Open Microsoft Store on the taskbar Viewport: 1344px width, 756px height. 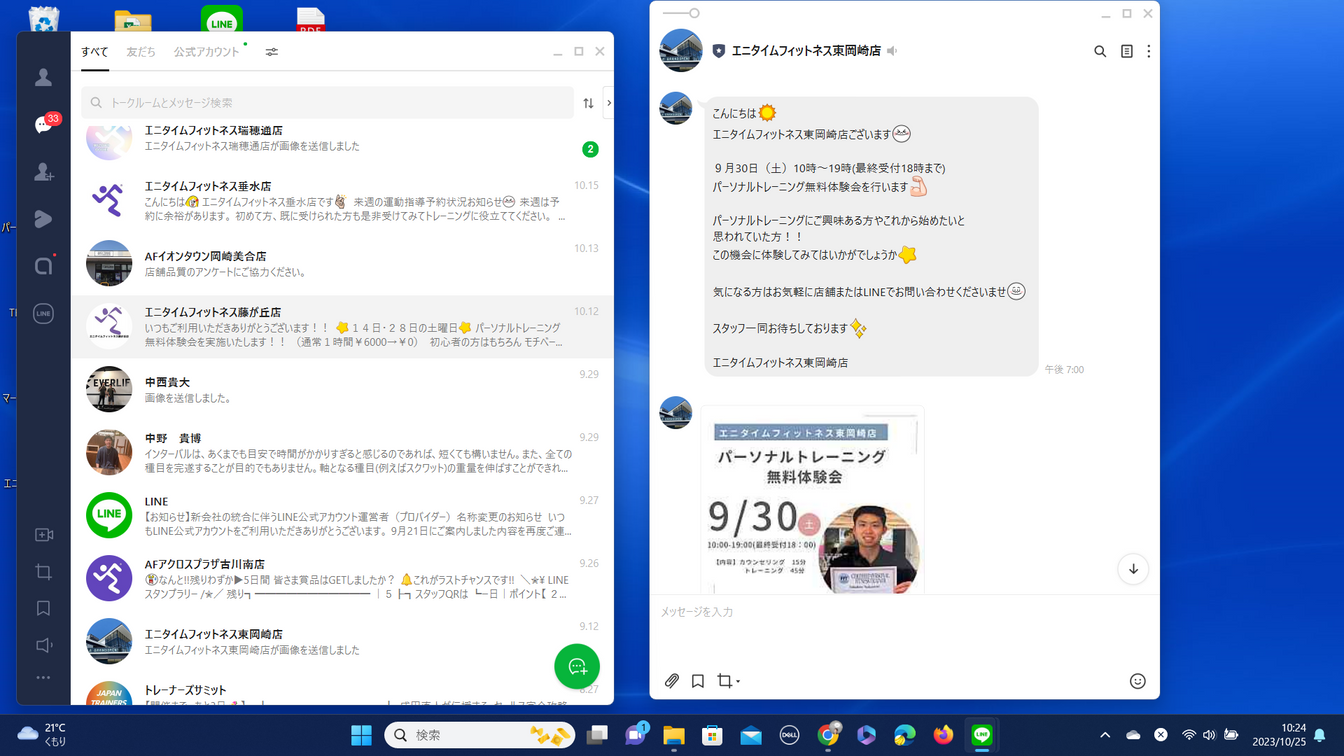point(712,735)
